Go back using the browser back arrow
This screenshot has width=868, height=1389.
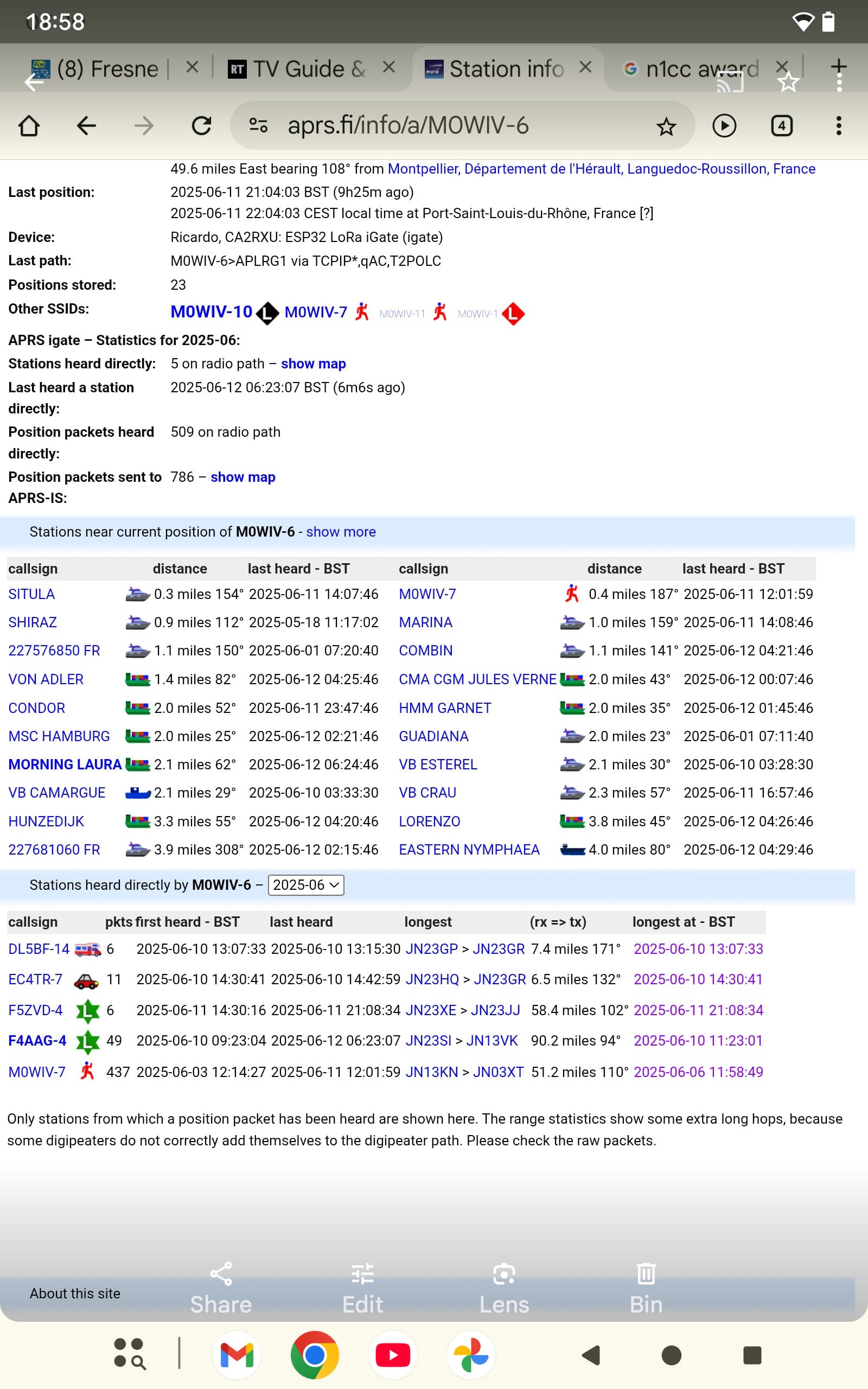pos(86,126)
